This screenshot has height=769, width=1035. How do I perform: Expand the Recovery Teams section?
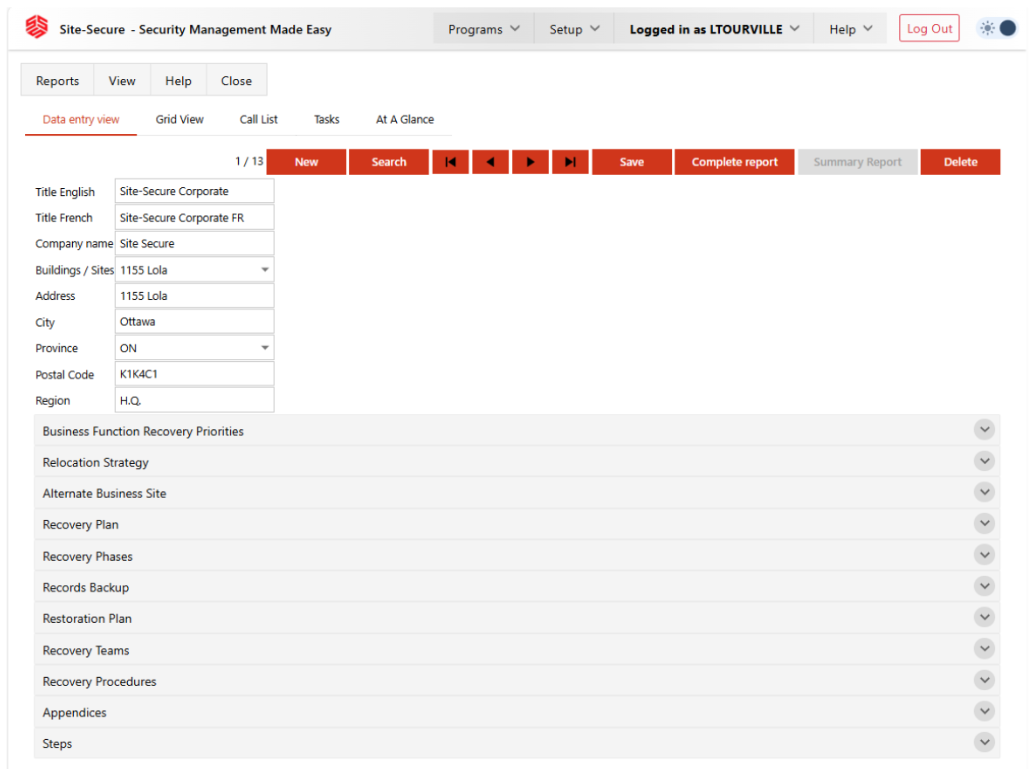(x=984, y=649)
